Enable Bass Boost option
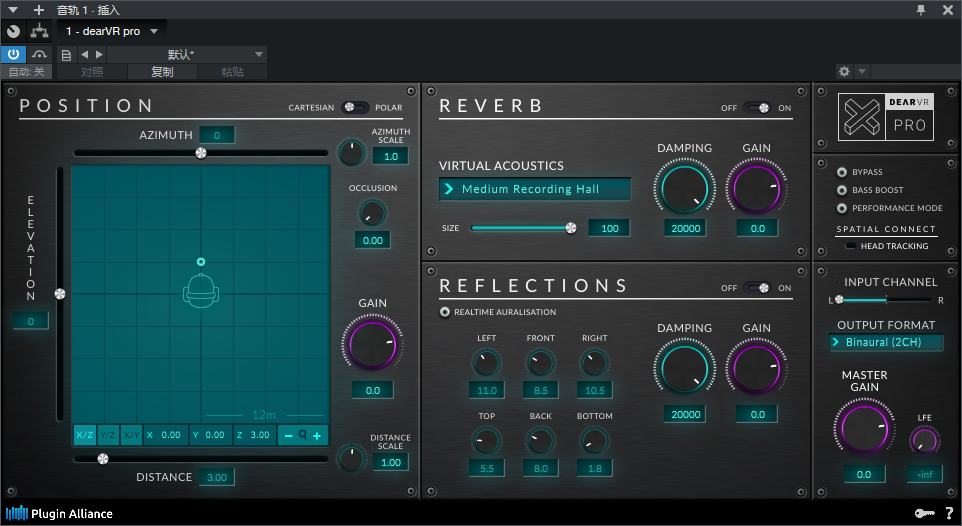 pyautogui.click(x=842, y=190)
